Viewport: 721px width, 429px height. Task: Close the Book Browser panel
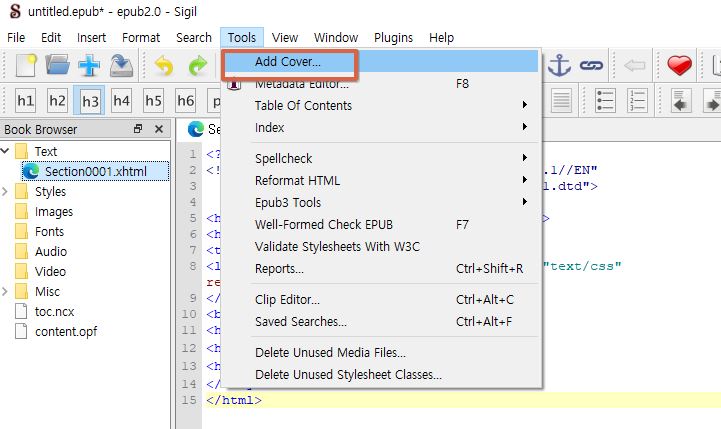[x=159, y=129]
